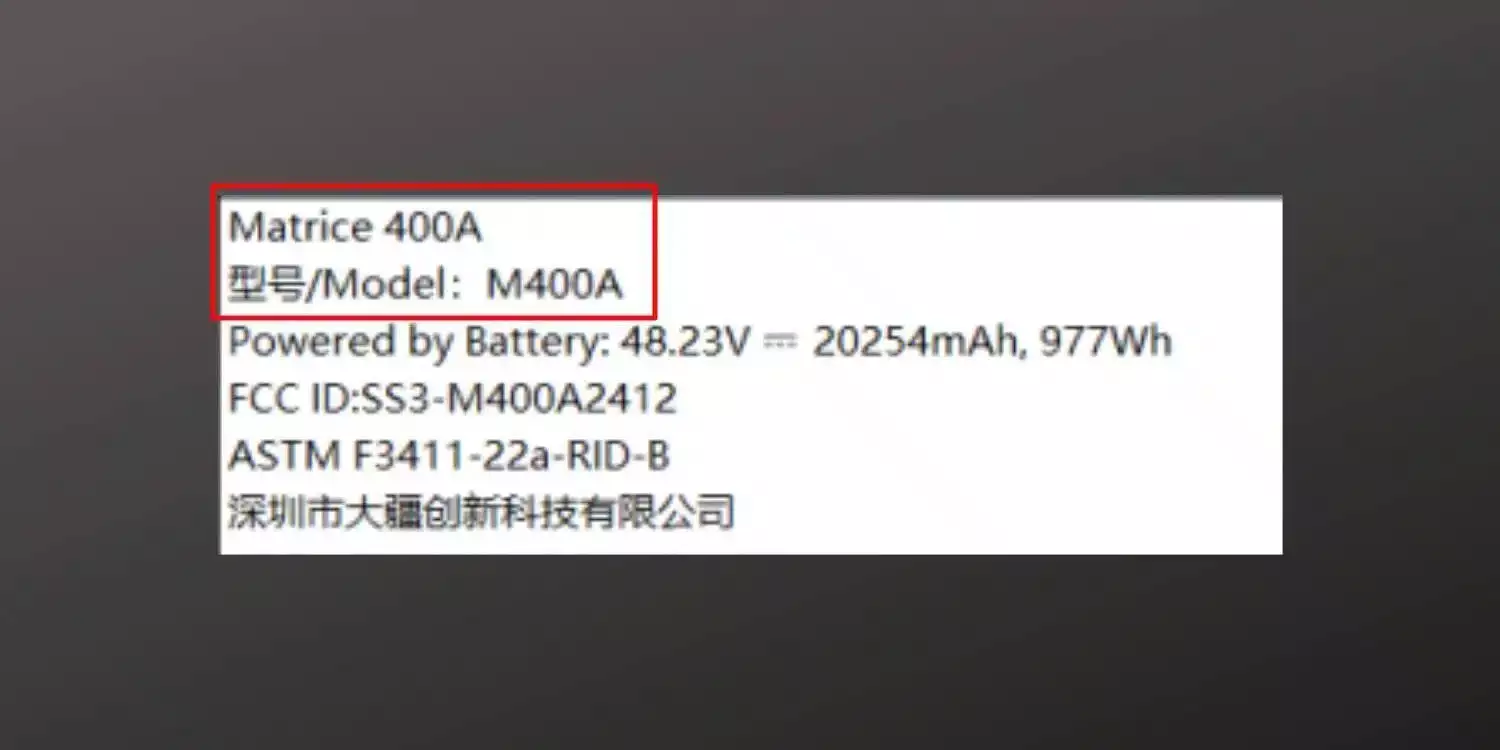The height and width of the screenshot is (750, 1500).
Task: Click the direct current symbol after 48.23V
Action: 781,343
